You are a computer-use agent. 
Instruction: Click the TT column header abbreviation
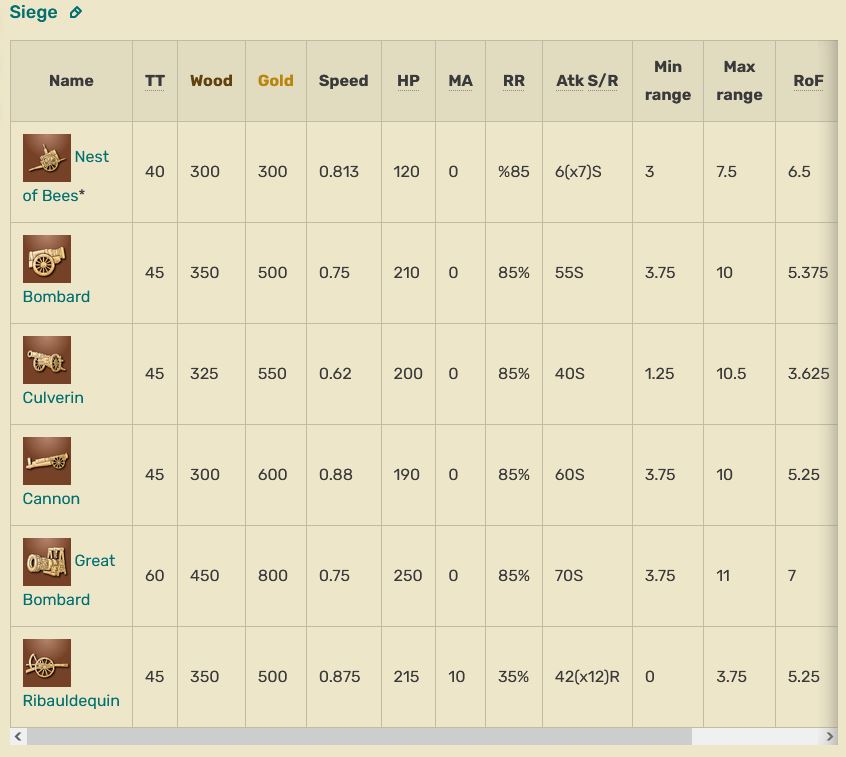(x=154, y=80)
